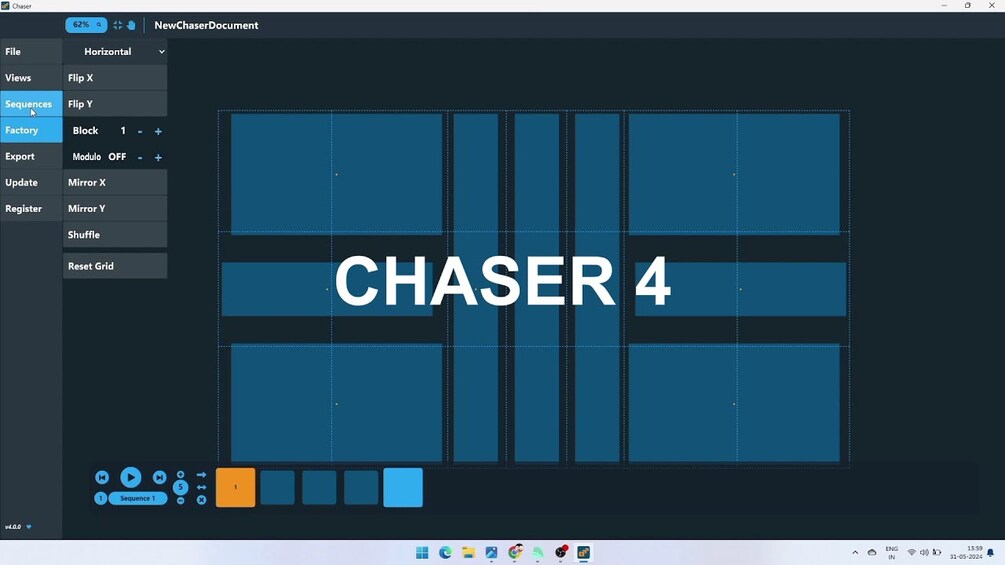Open Chrome from the taskbar
The height and width of the screenshot is (565, 1005).
click(515, 553)
